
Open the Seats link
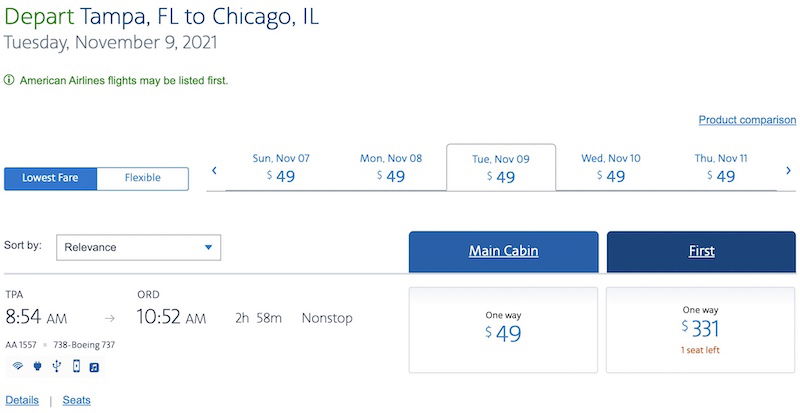[77, 400]
